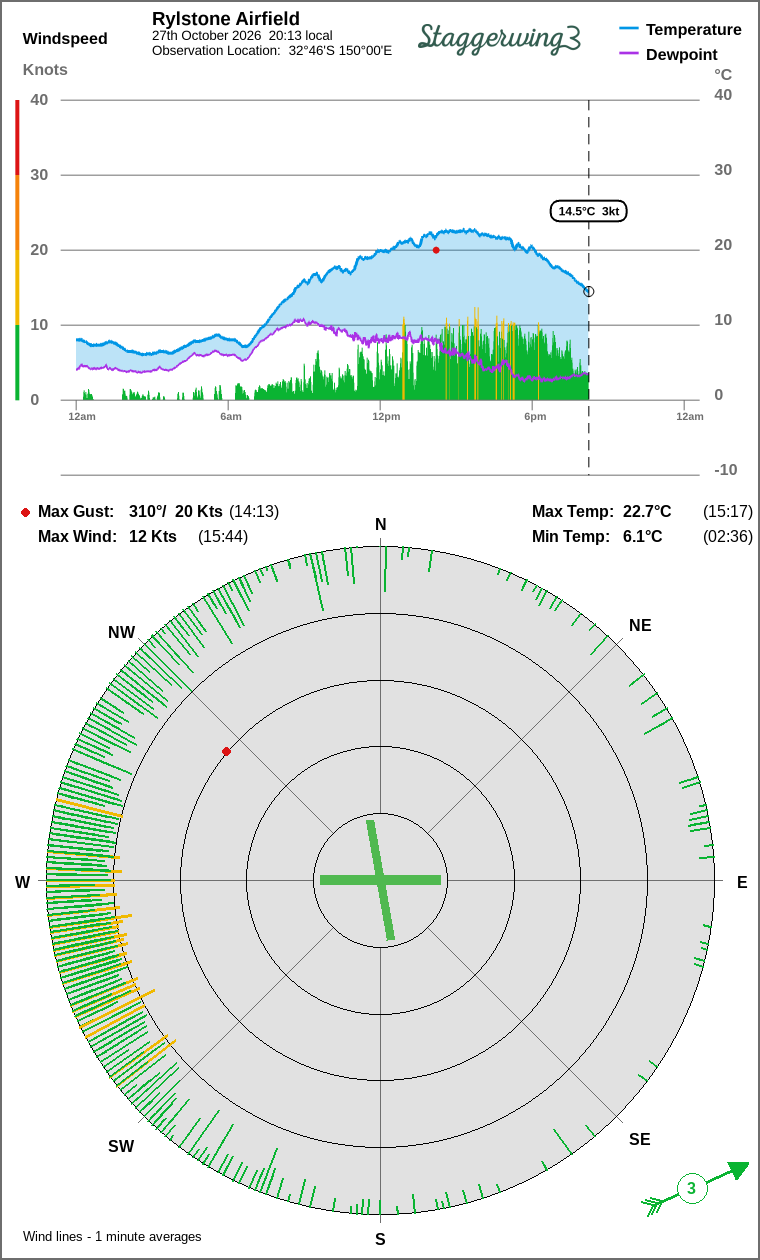Click the Temperature legend label
Screen dimensions: 760x1260
pyautogui.click(x=694, y=29)
